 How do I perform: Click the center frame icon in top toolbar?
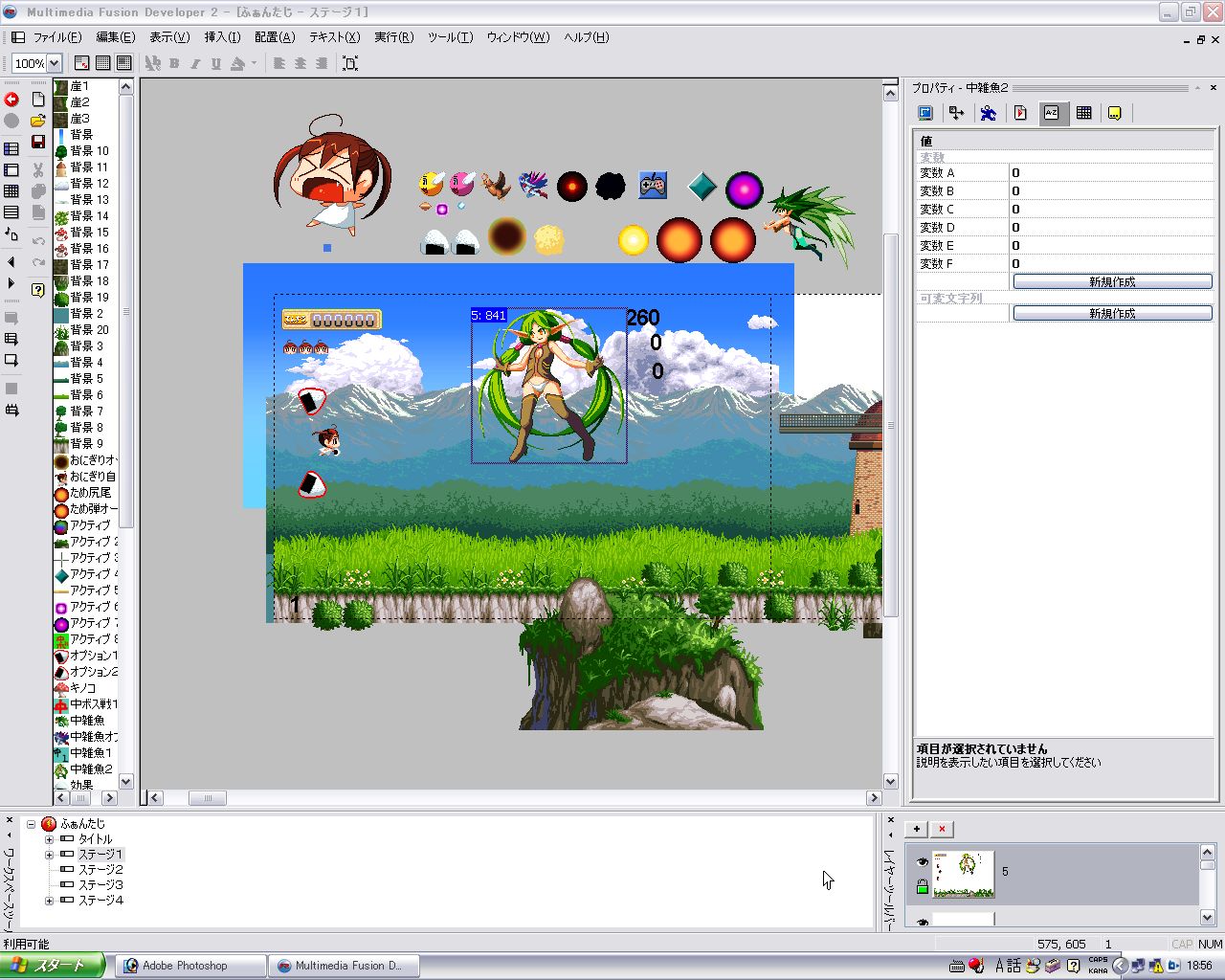350,63
